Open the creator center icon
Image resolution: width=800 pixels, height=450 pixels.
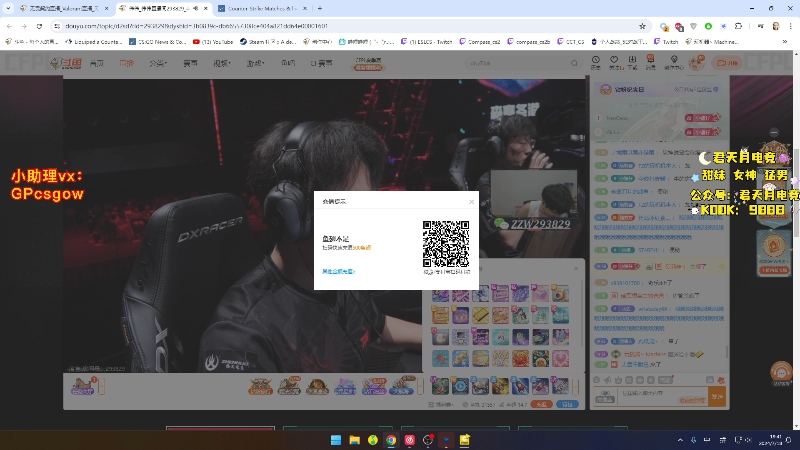click(x=674, y=63)
